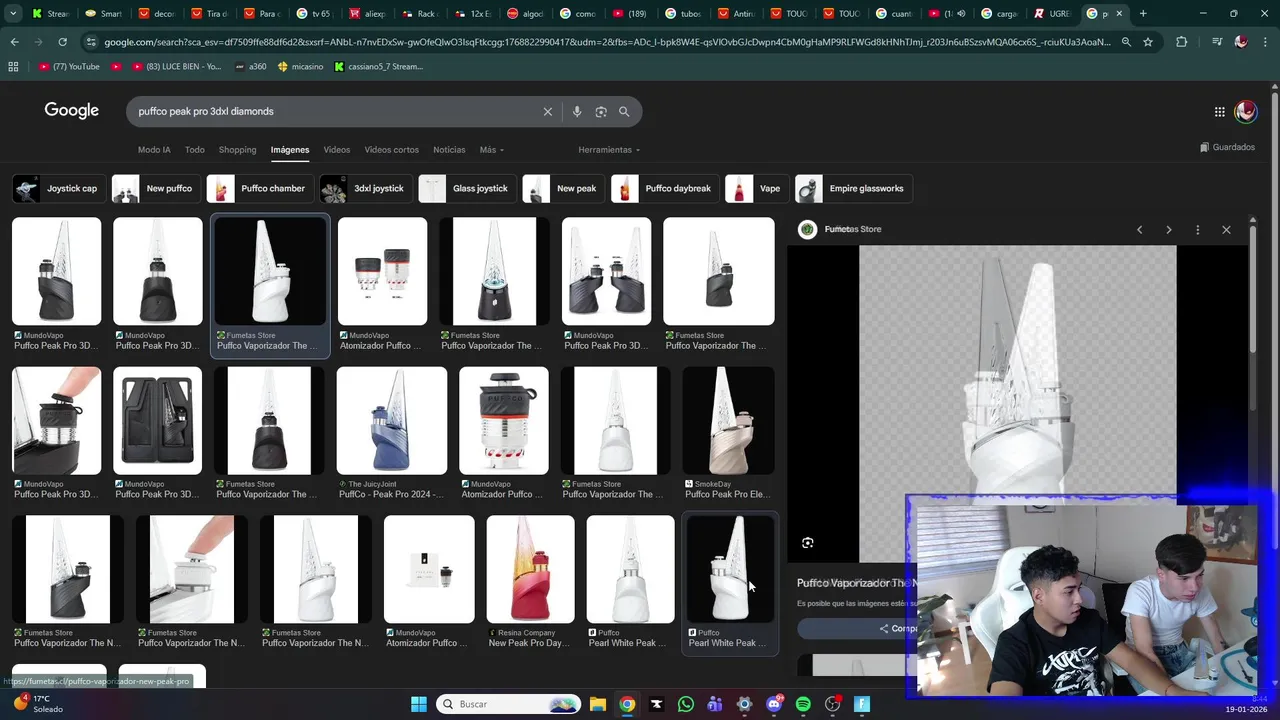Viewport: 1280px width, 720px height.
Task: Reload the page in Chrome
Action: [62, 42]
